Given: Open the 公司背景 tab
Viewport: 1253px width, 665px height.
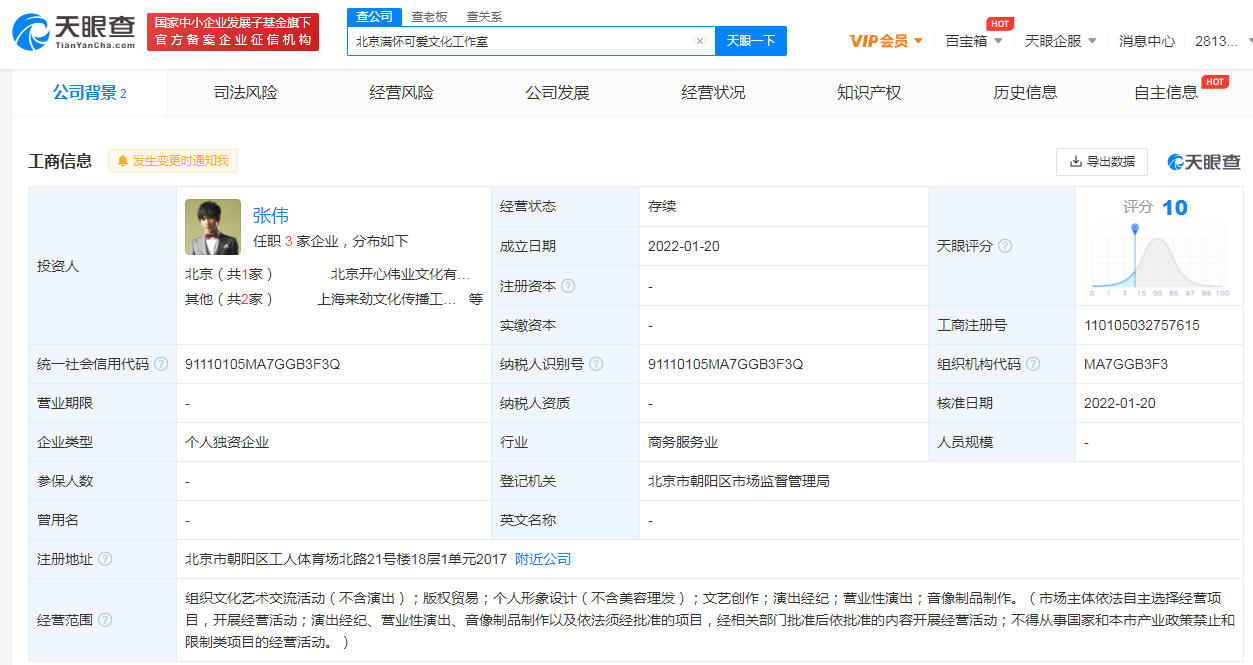Looking at the screenshot, I should pyautogui.click(x=90, y=93).
